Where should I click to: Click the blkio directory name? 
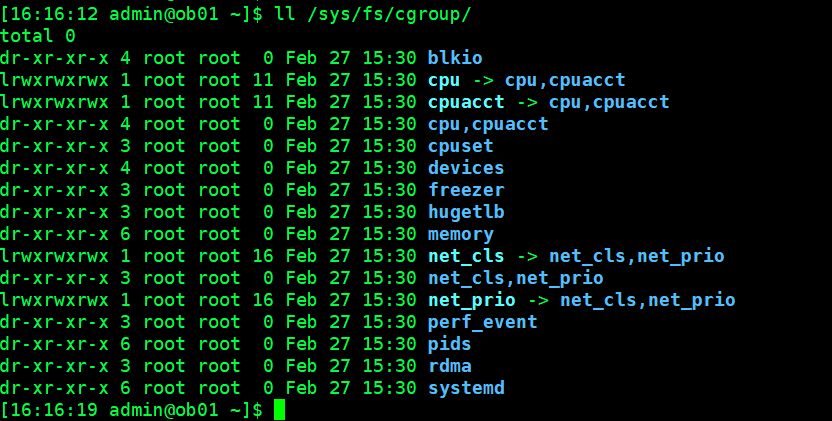(x=455, y=58)
